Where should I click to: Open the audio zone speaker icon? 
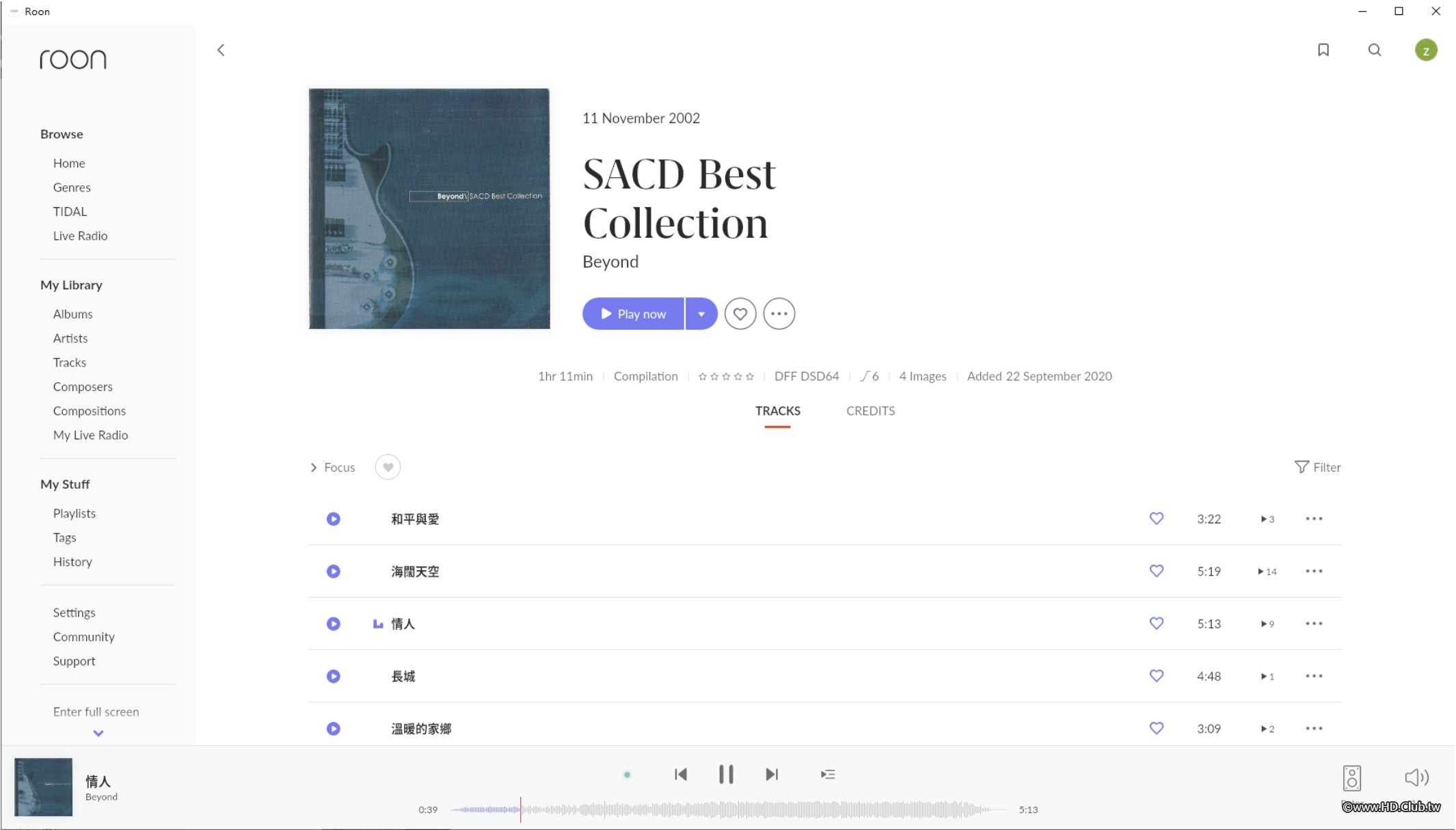click(1351, 777)
